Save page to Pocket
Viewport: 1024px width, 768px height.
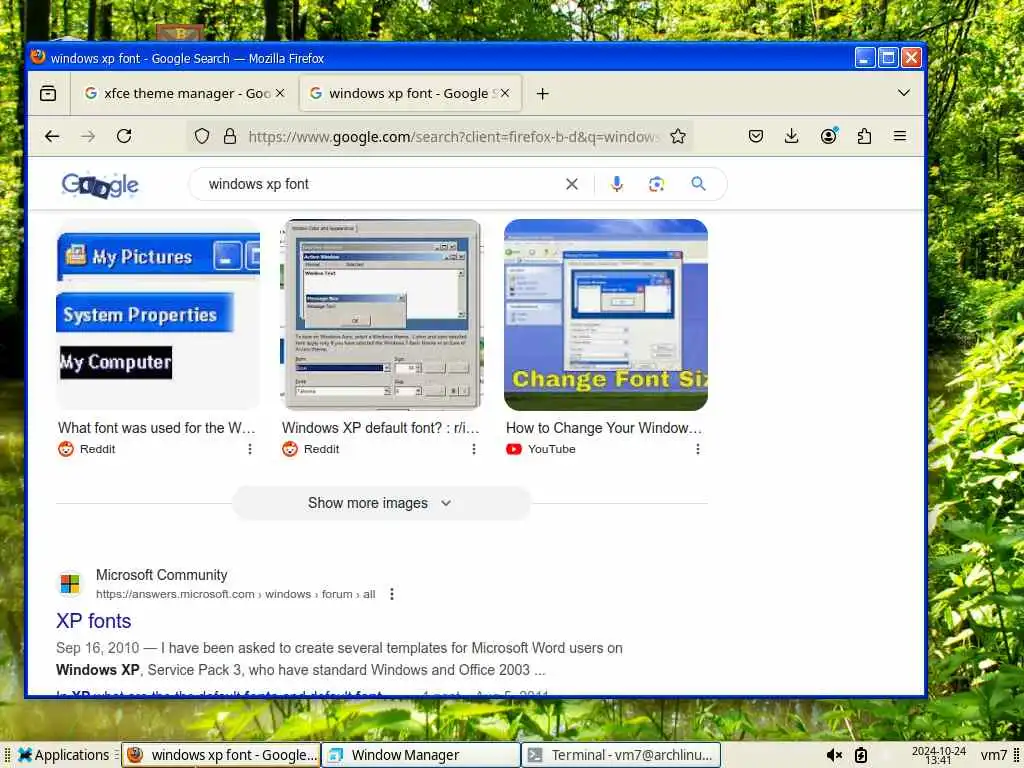tap(756, 136)
